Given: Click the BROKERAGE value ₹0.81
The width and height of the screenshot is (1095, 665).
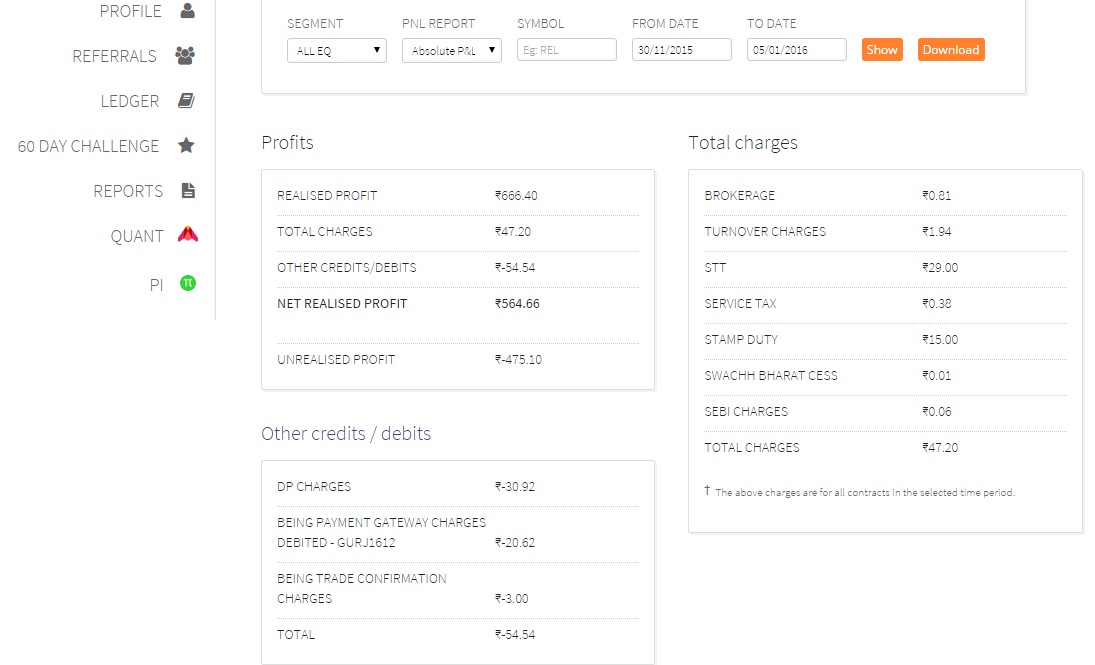Looking at the screenshot, I should [x=936, y=196].
